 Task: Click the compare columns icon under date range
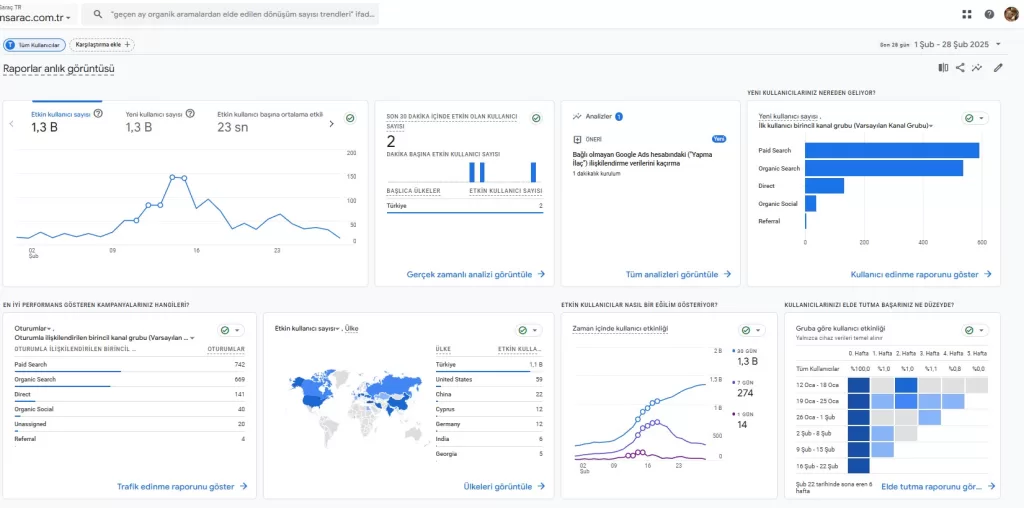943,68
